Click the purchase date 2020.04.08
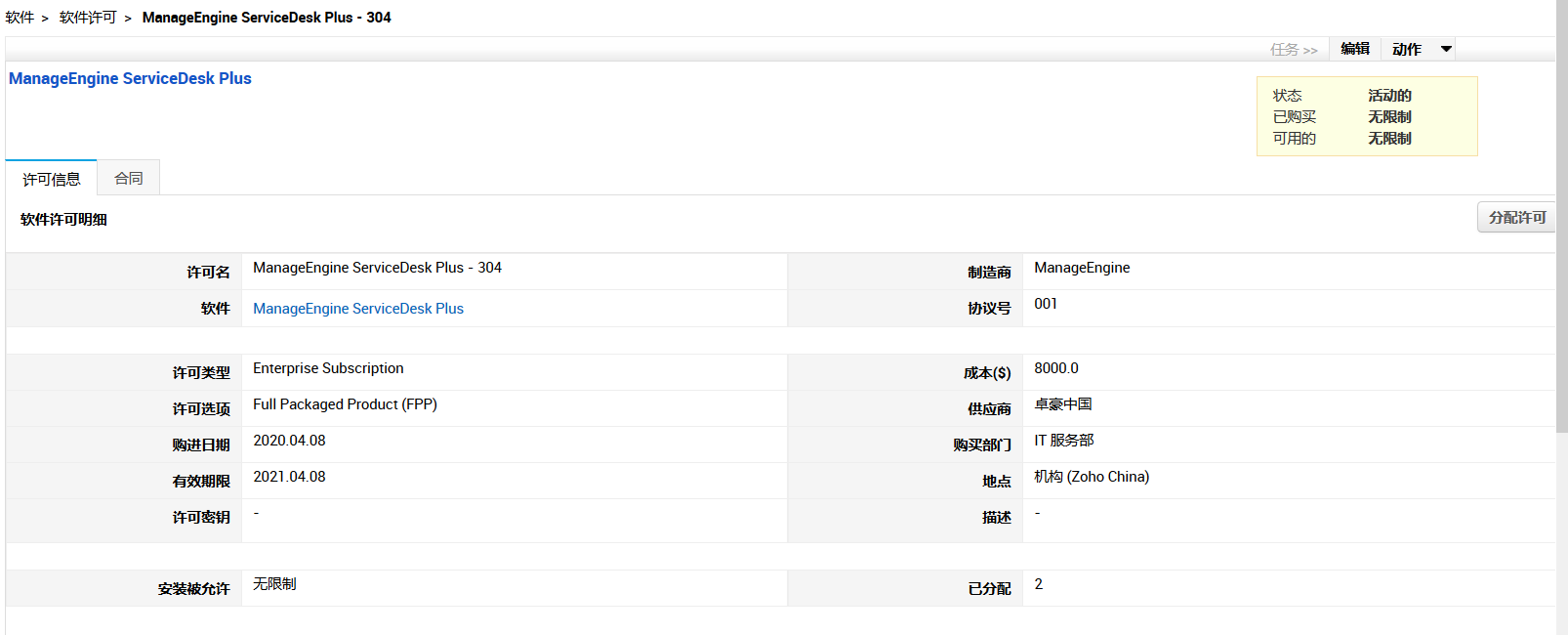This screenshot has height=635, width=1568. point(289,441)
